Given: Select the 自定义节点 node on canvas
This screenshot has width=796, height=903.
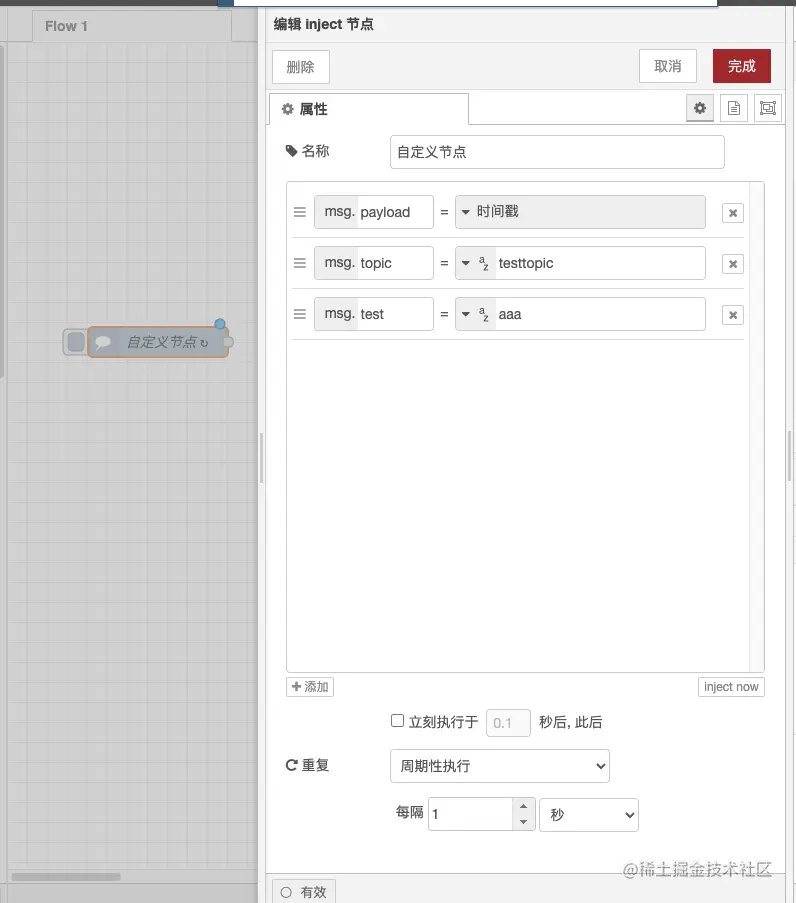Looking at the screenshot, I should (x=158, y=342).
